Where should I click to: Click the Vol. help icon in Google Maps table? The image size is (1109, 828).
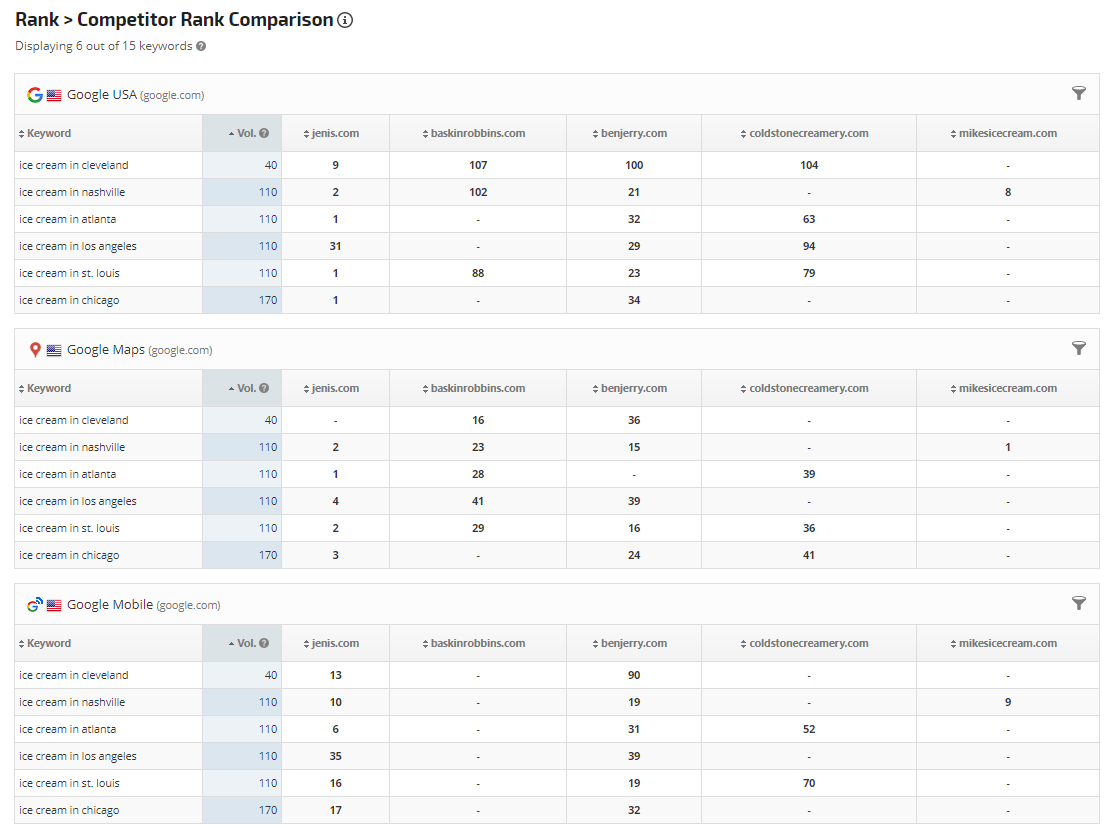[264, 389]
